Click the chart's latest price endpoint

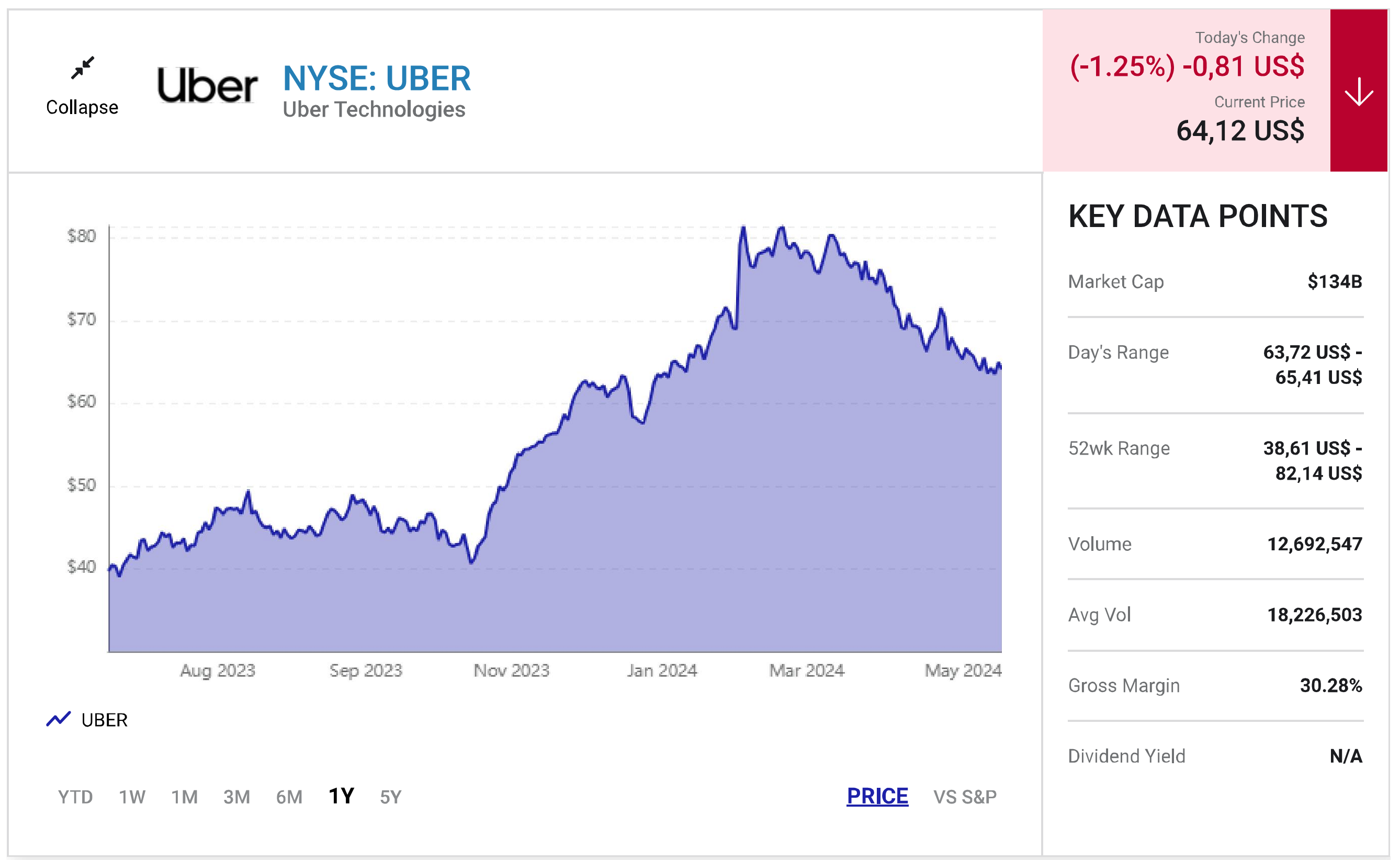[1000, 366]
